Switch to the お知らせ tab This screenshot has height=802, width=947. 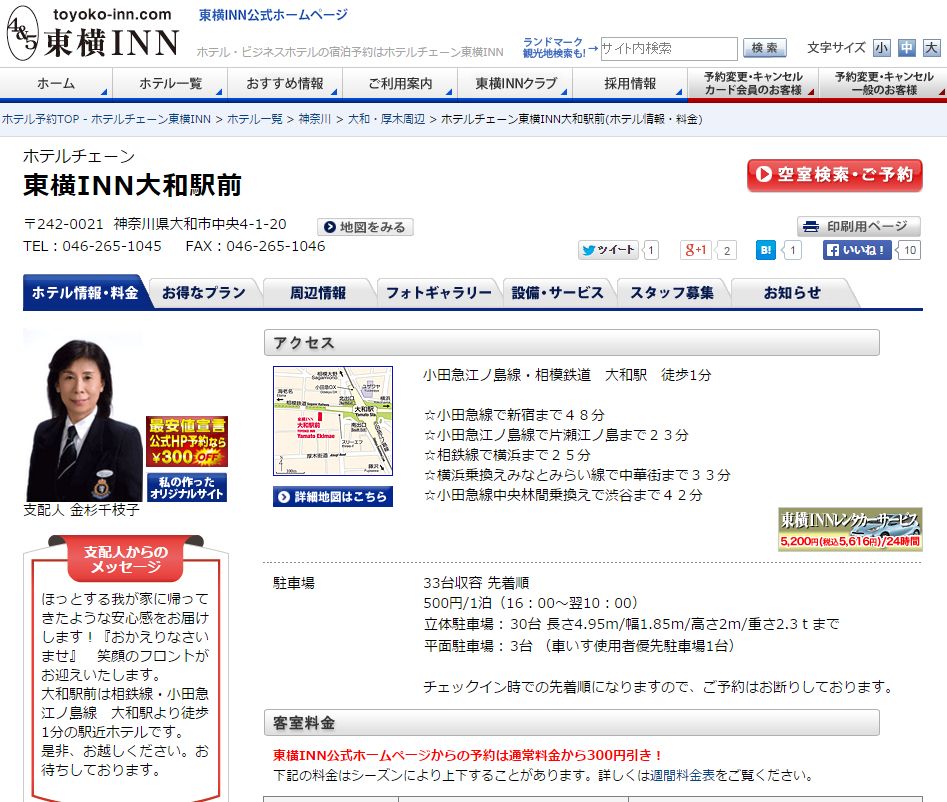pos(792,293)
